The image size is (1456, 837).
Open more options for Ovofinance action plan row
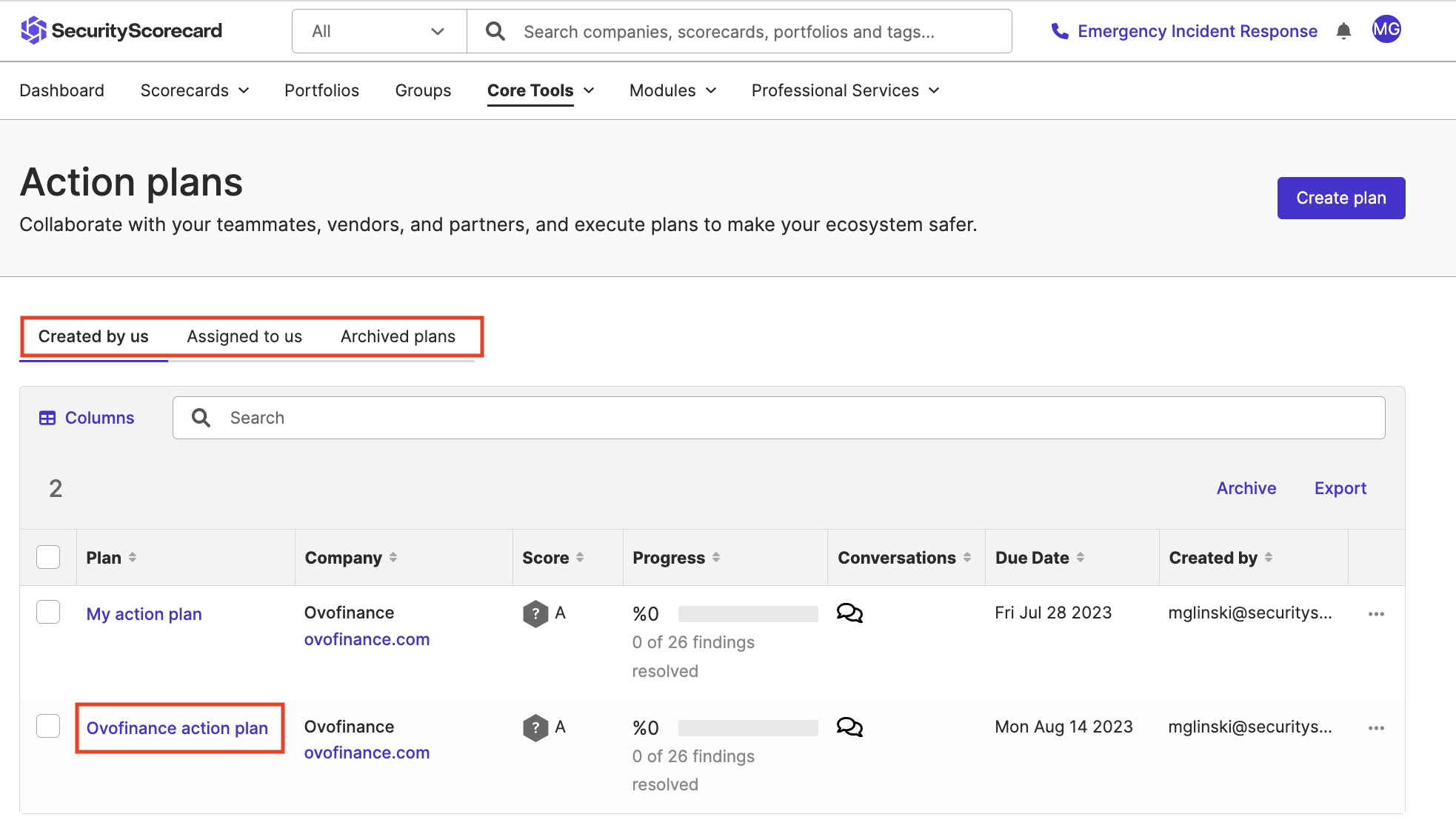[1376, 728]
